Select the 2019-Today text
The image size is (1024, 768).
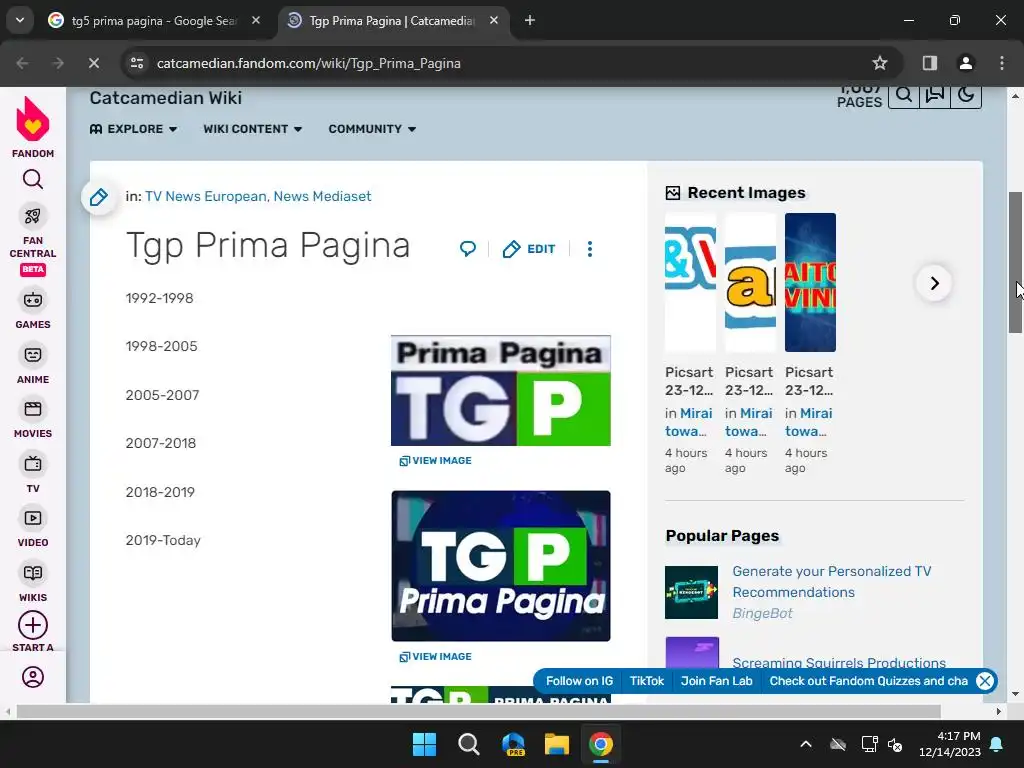163,541
